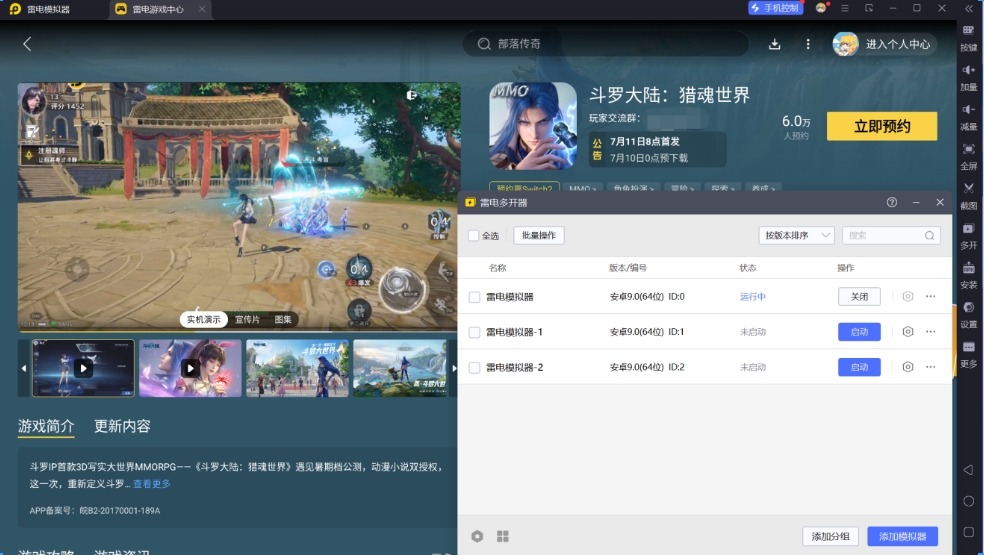This screenshot has width=984, height=555.
Task: Click the 立即预约 pre-register button
Action: pyautogui.click(x=882, y=126)
